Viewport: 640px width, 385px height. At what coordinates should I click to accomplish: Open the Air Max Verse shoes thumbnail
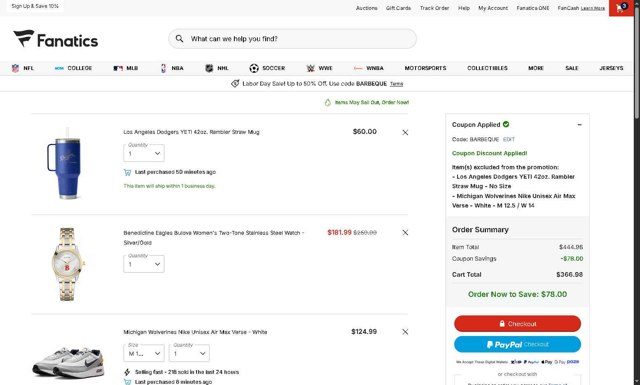point(69,362)
